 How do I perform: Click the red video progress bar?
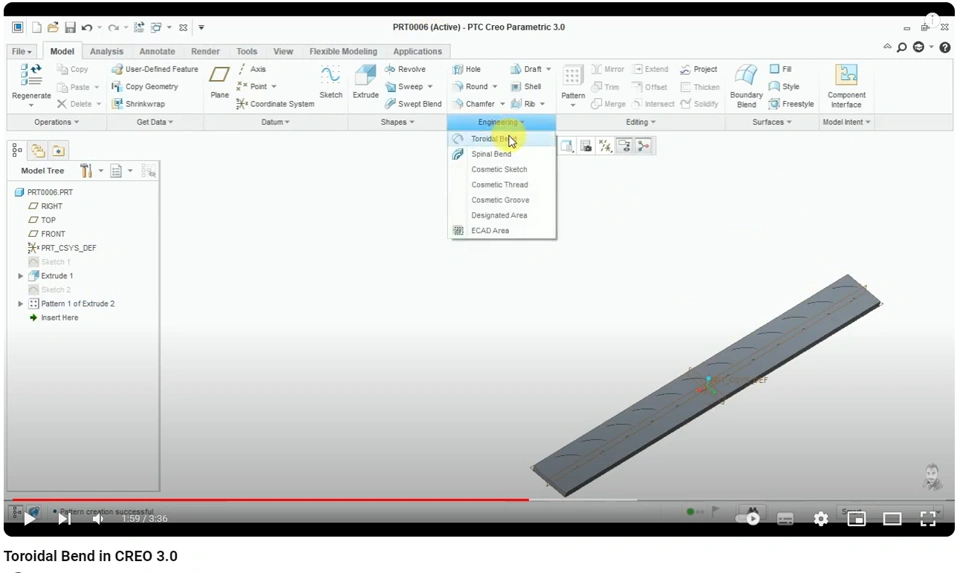pos(270,500)
